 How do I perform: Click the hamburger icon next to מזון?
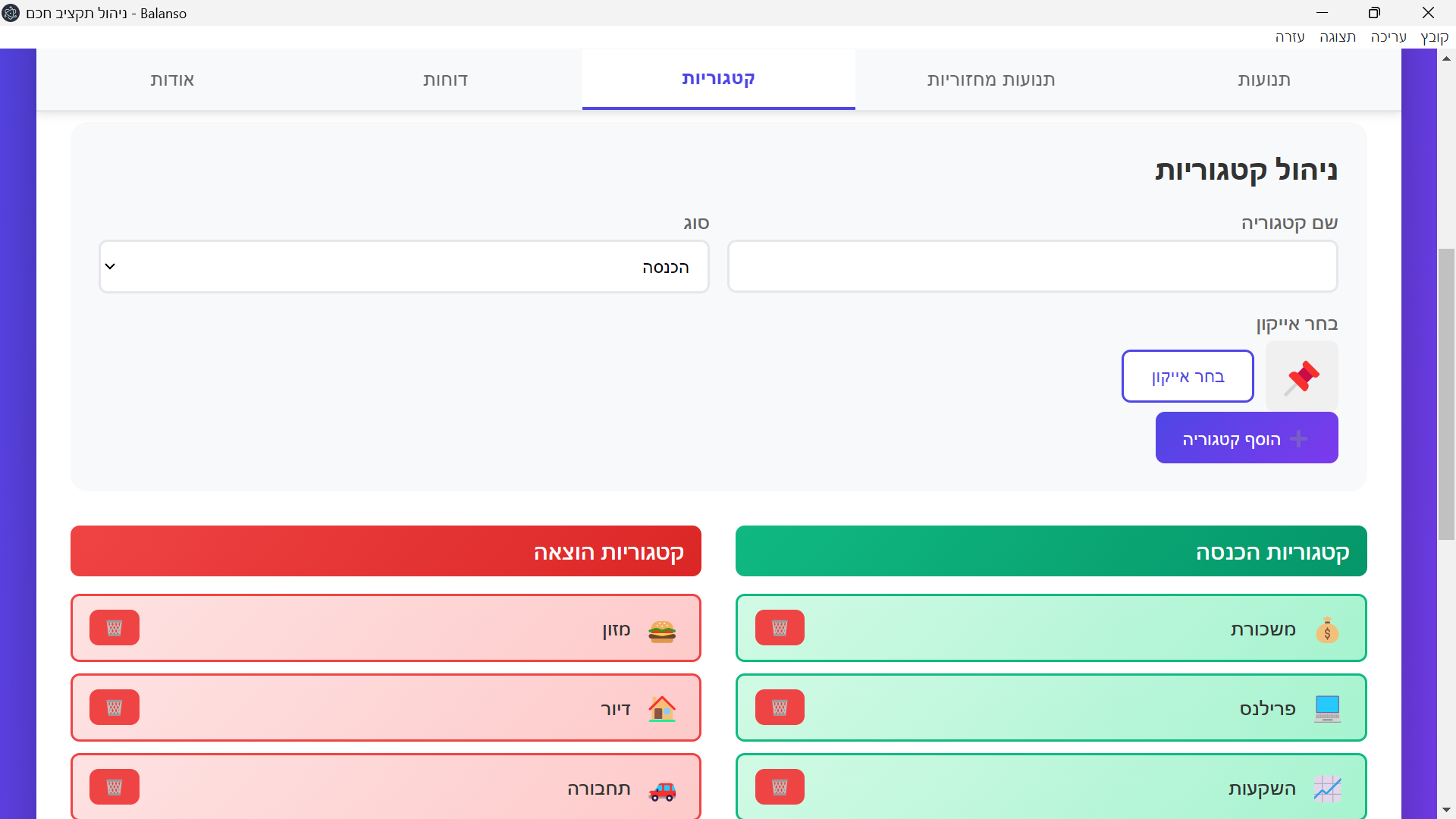662,630
